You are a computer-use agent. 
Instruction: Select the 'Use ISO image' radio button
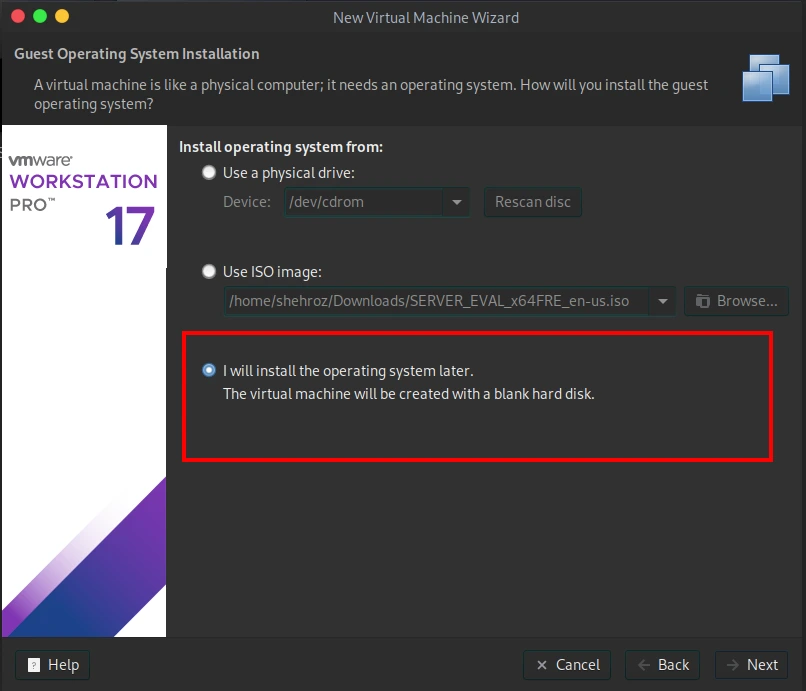pyautogui.click(x=209, y=271)
